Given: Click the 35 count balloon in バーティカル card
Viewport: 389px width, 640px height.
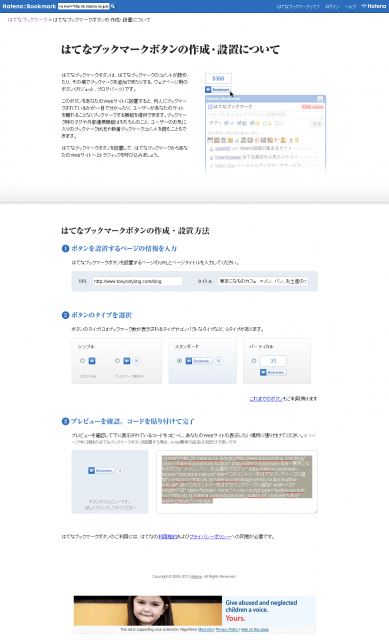Looking at the screenshot, I should tap(273, 361).
